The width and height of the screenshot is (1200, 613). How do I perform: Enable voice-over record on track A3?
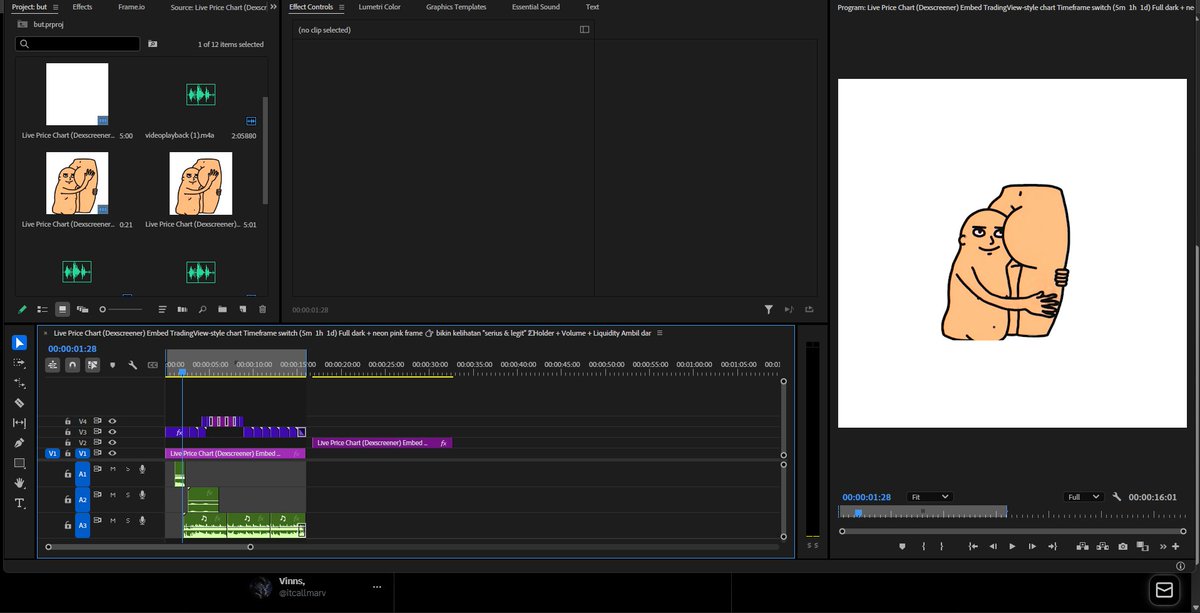[142, 520]
